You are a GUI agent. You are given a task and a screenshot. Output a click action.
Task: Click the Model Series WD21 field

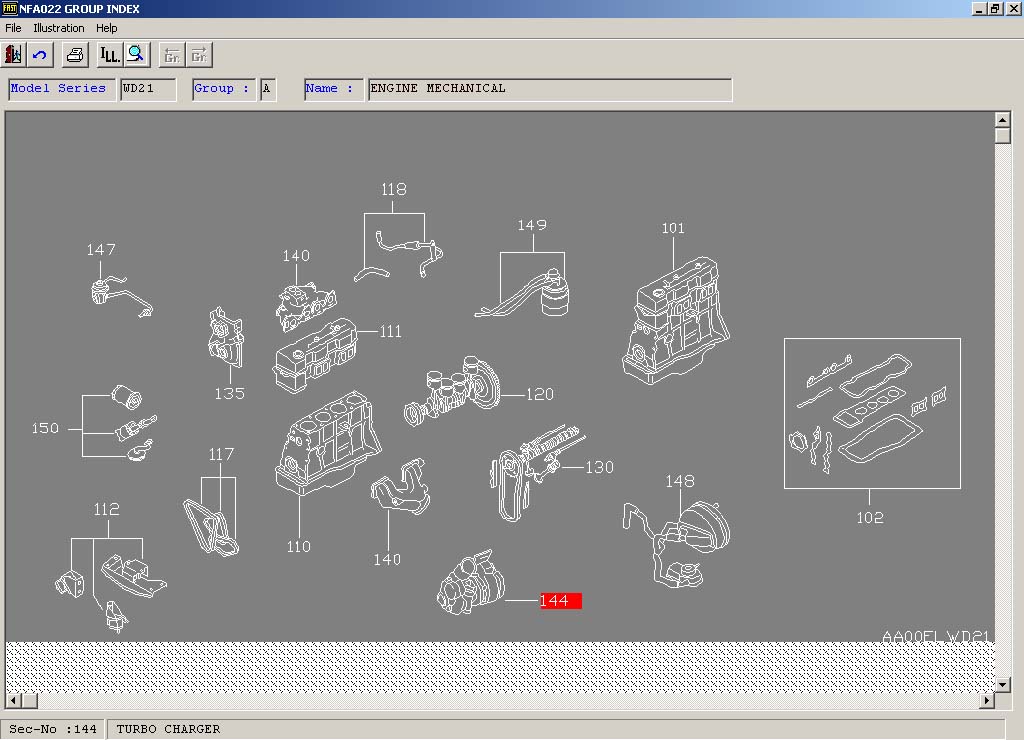147,89
